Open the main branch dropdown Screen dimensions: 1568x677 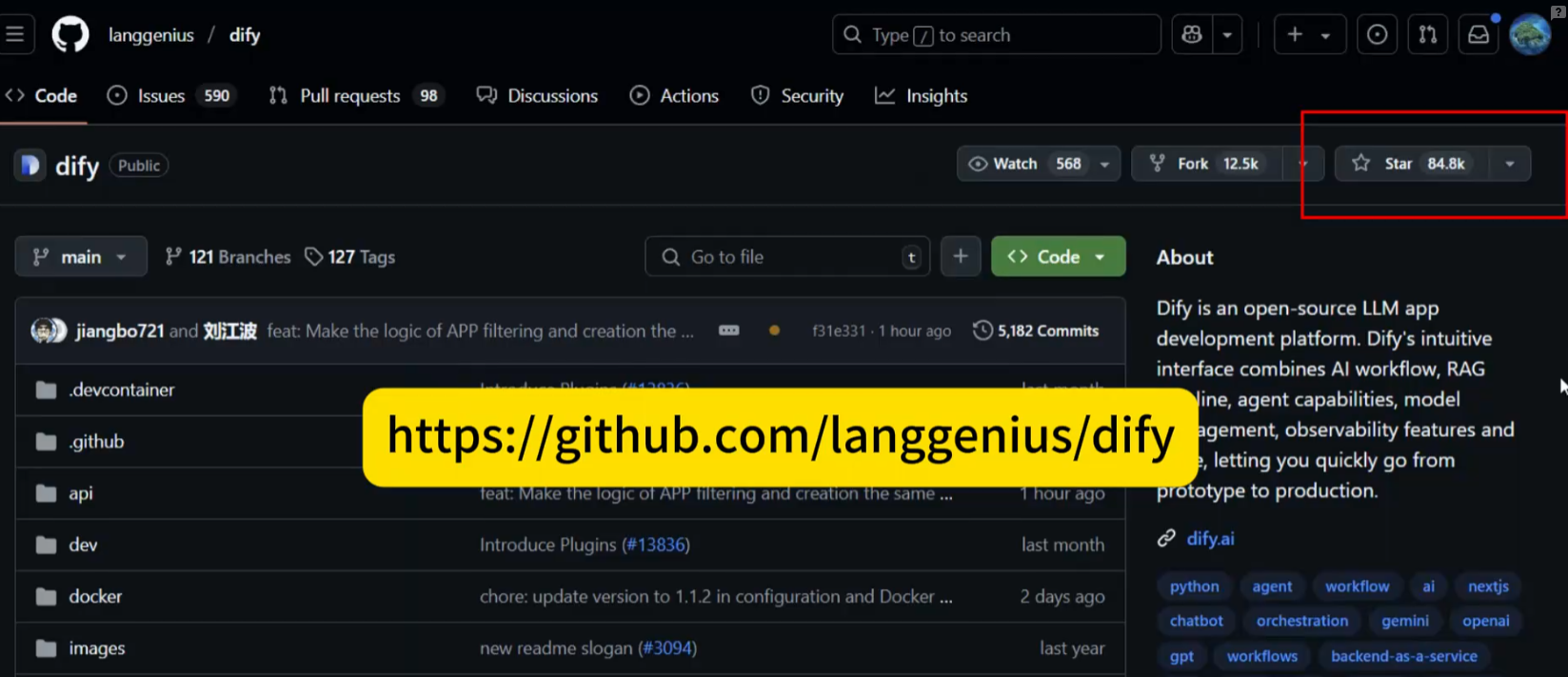[x=81, y=257]
